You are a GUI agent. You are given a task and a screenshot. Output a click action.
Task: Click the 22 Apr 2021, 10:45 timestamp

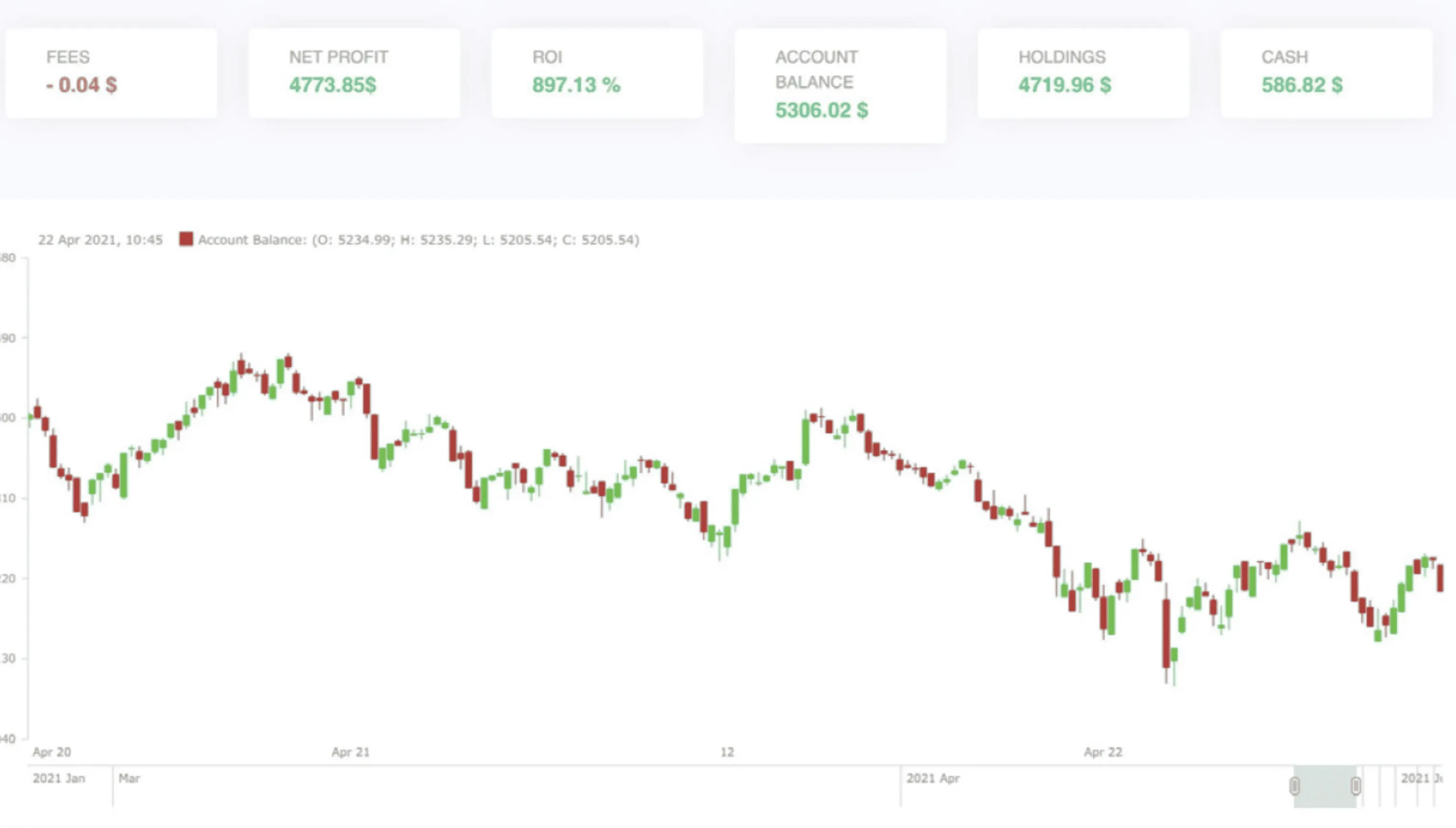pyautogui.click(x=100, y=240)
